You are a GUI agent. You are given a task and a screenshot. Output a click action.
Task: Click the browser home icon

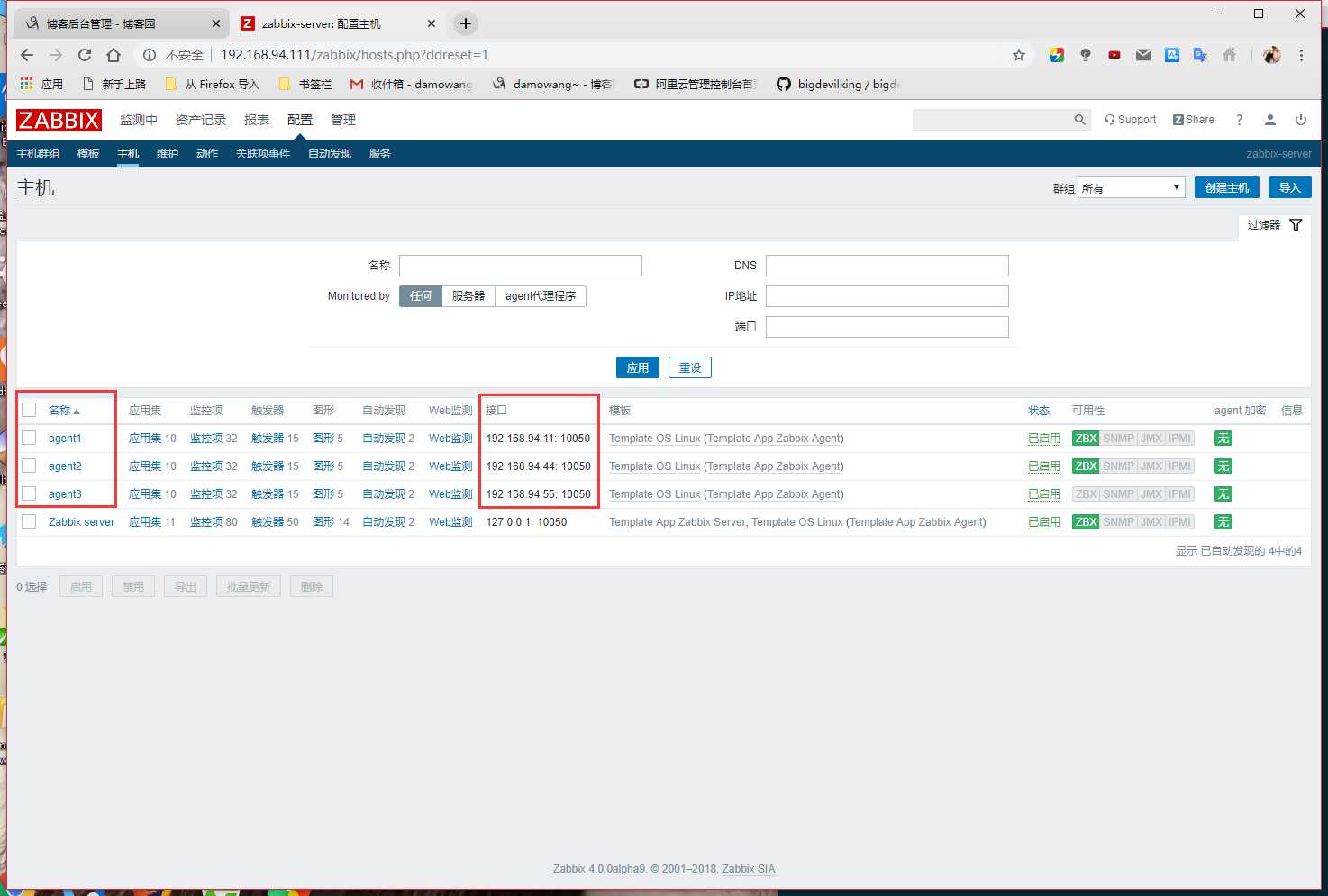click(114, 55)
